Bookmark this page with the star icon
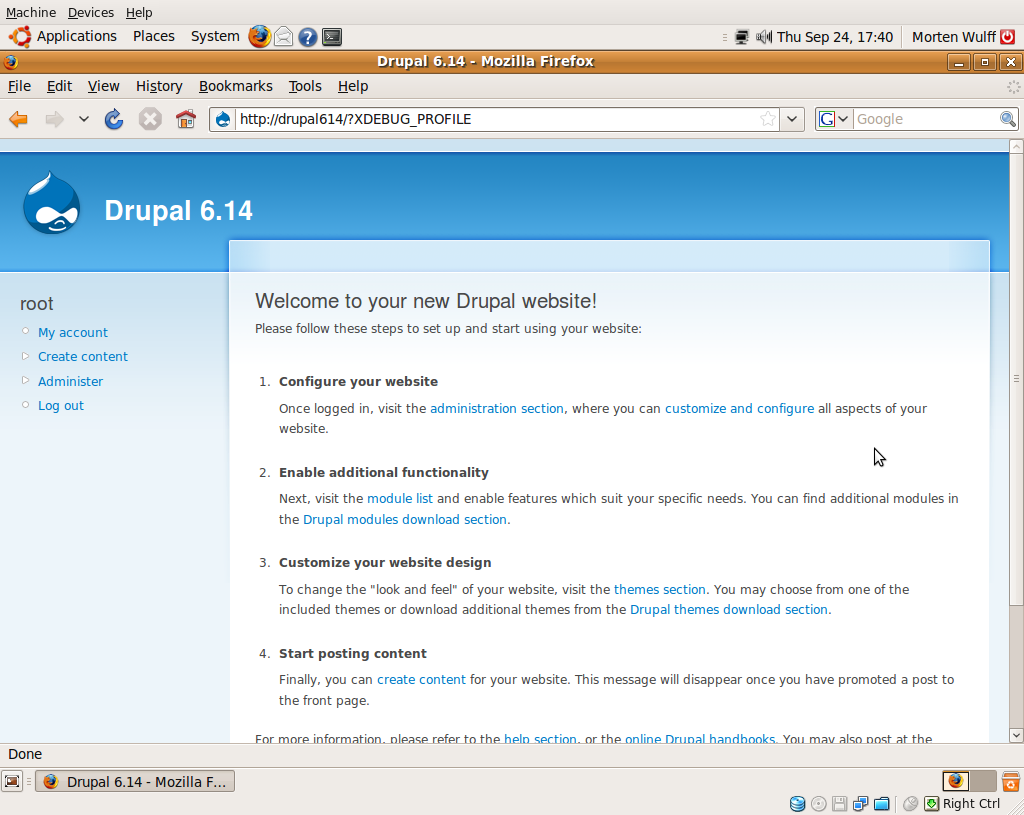 point(768,119)
